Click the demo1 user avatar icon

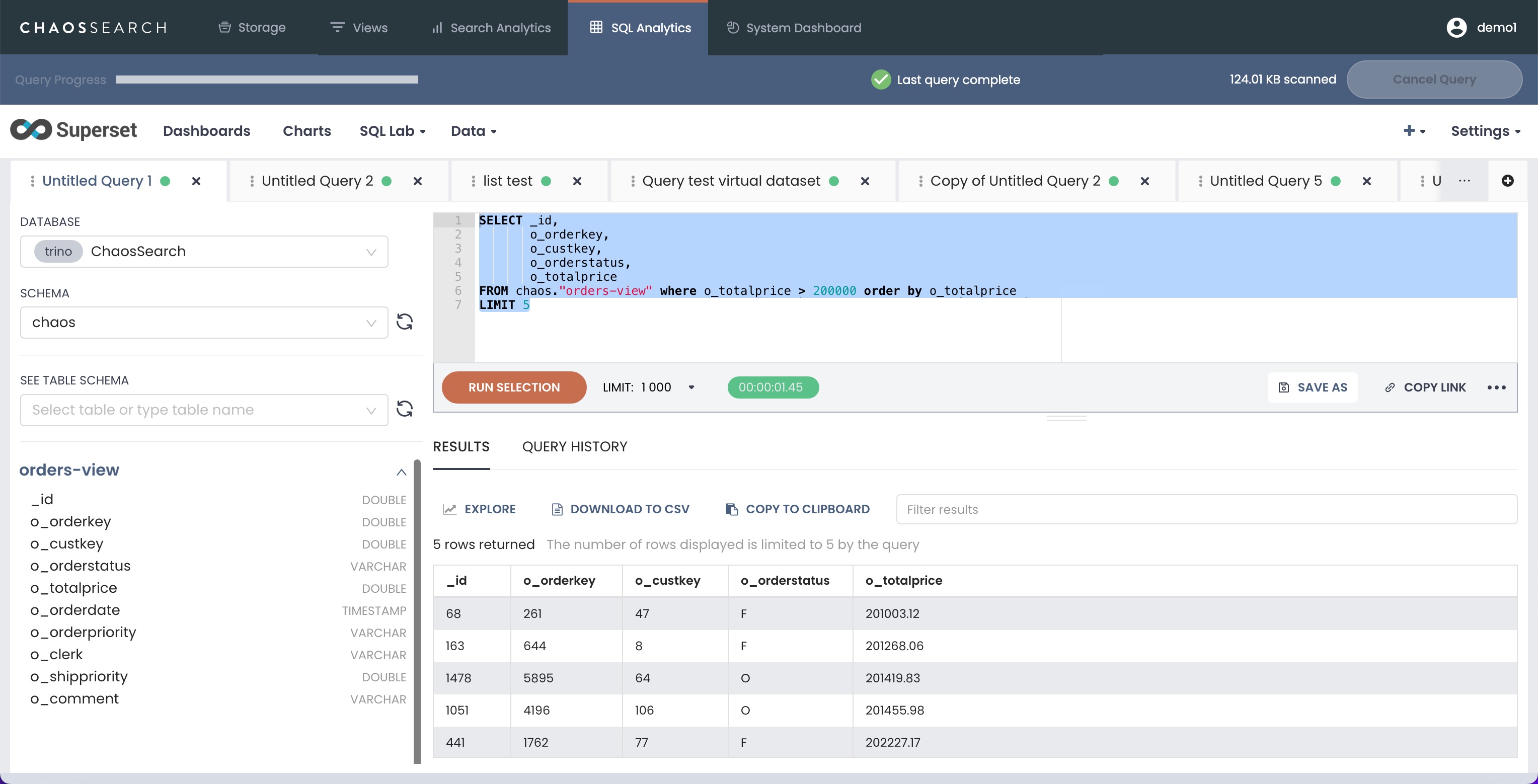pos(1456,28)
